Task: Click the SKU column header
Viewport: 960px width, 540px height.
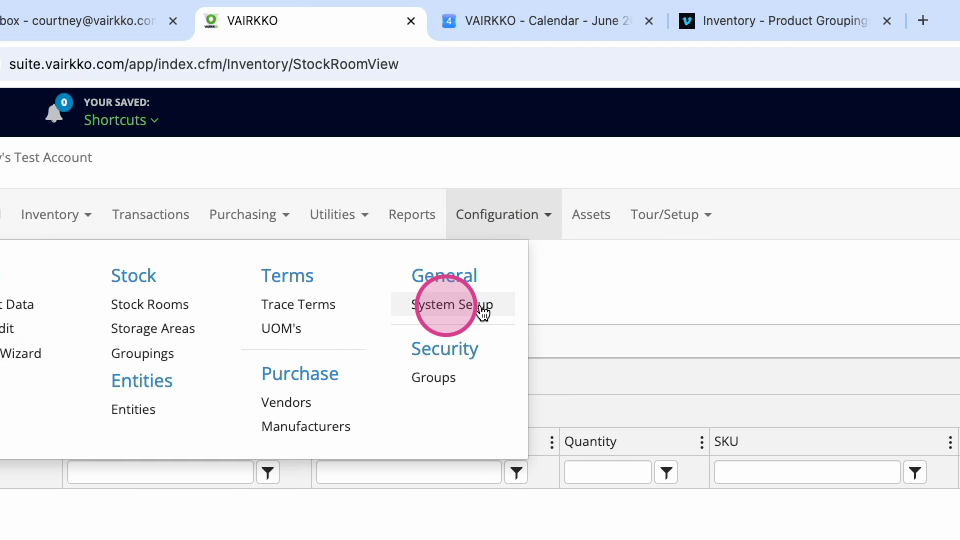Action: (x=726, y=441)
